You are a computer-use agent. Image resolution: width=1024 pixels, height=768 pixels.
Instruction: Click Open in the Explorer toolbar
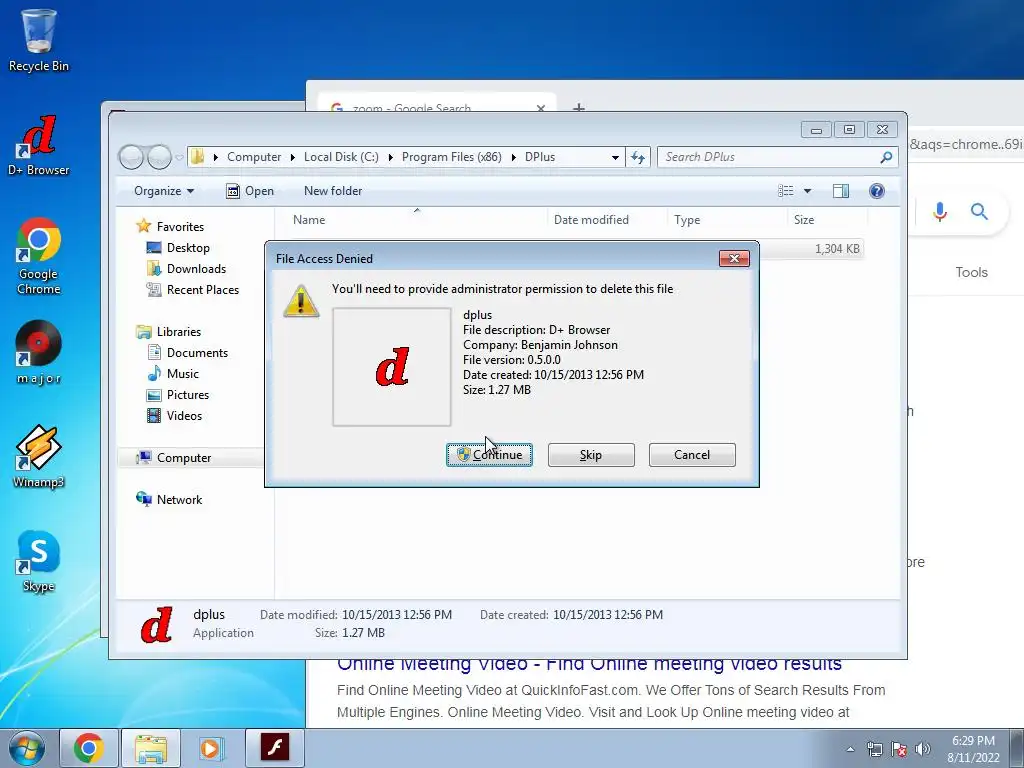[x=250, y=191]
